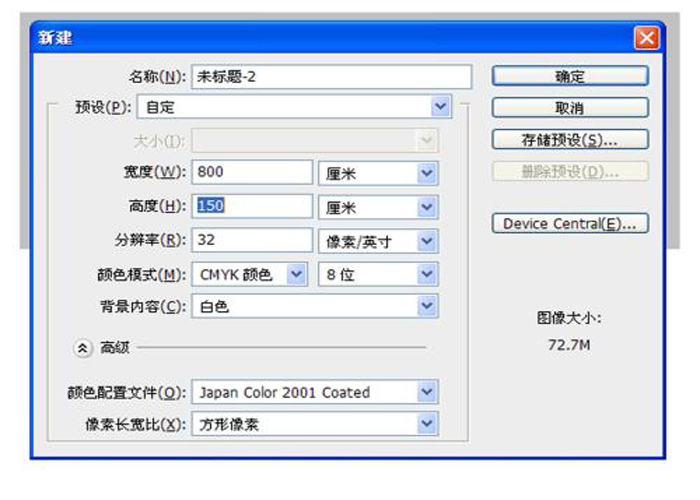Click the 取消 button
Image resolution: width=700 pixels, height=500 pixels.
570,108
